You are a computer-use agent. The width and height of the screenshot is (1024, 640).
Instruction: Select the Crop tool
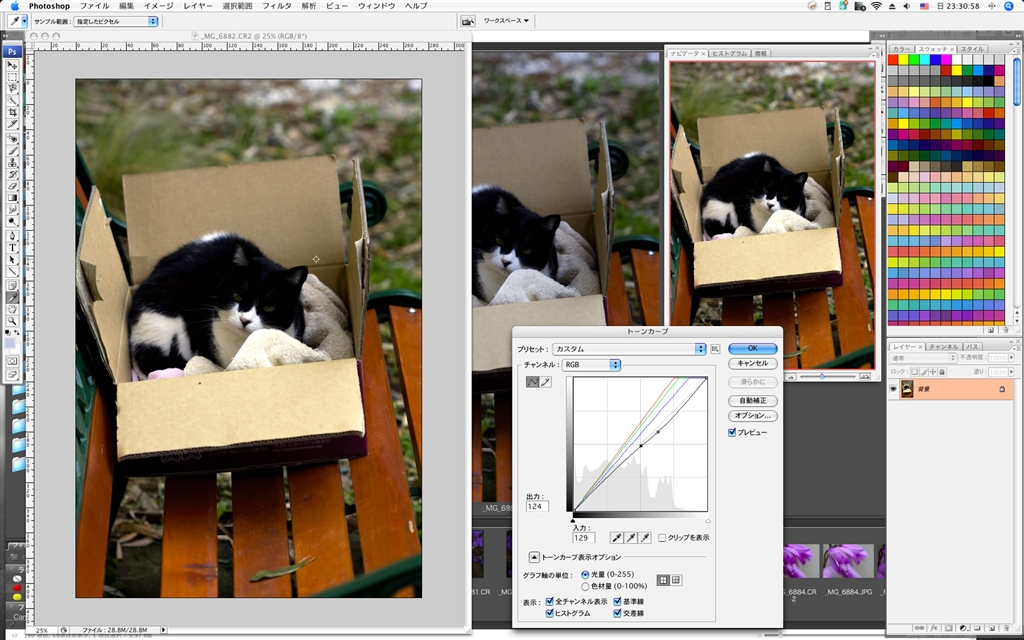12,112
